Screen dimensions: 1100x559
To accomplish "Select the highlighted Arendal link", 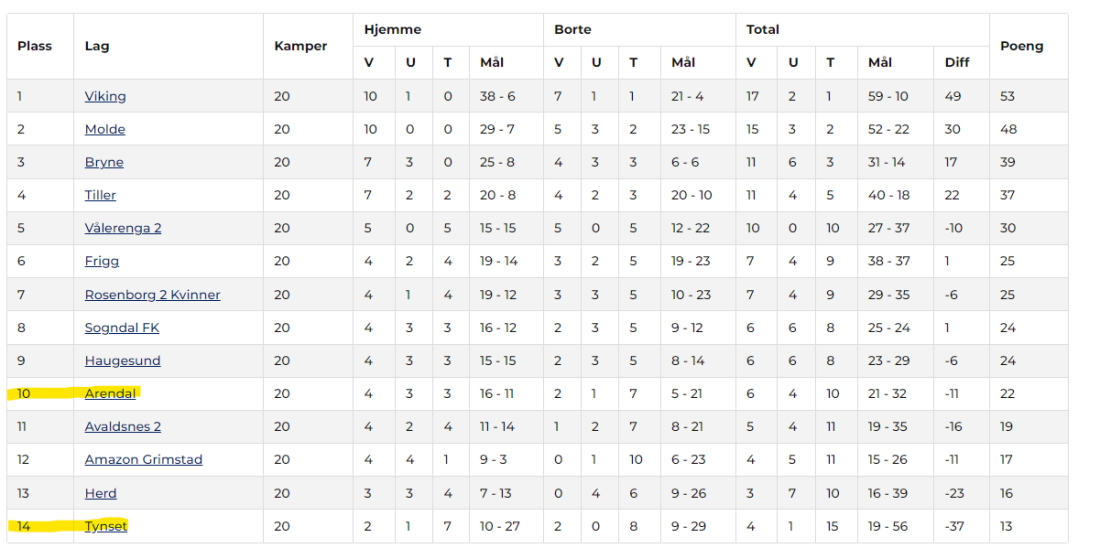I will coord(110,393).
